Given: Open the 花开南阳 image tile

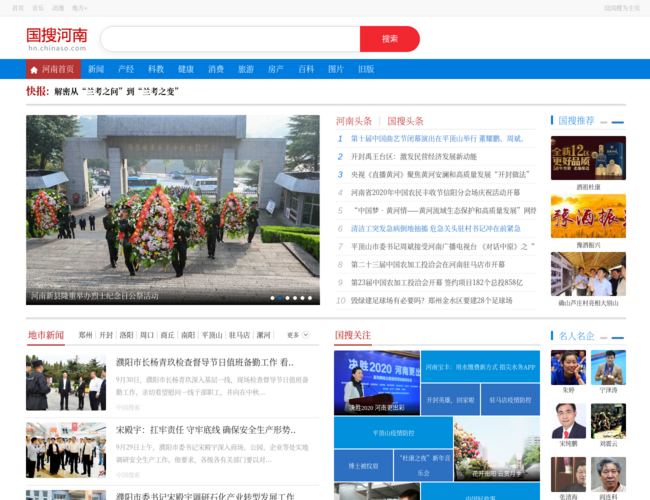Looking at the screenshot, I should click(x=497, y=449).
